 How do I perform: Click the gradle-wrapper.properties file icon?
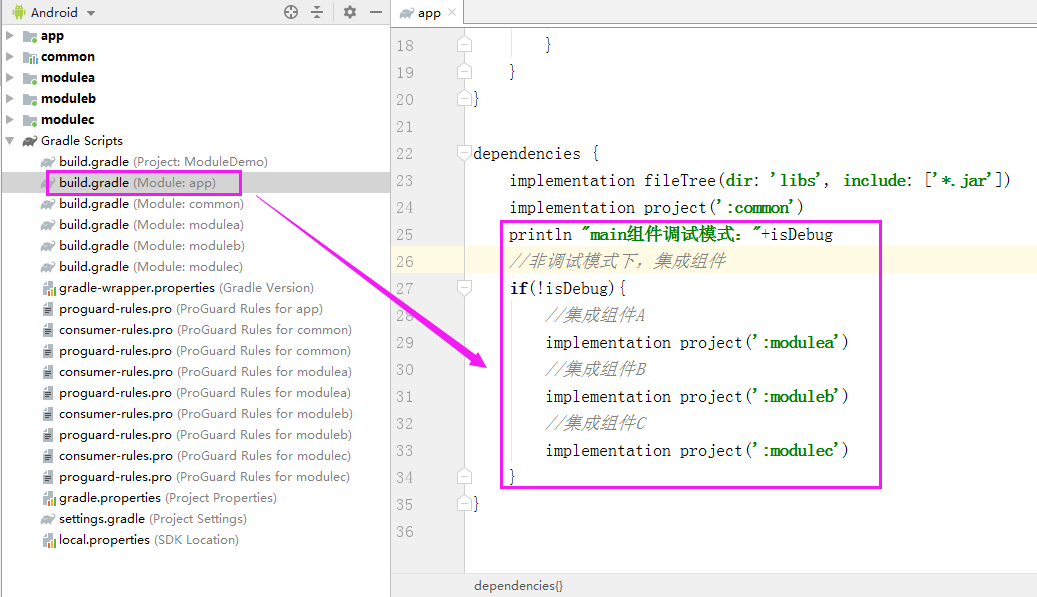[x=49, y=288]
